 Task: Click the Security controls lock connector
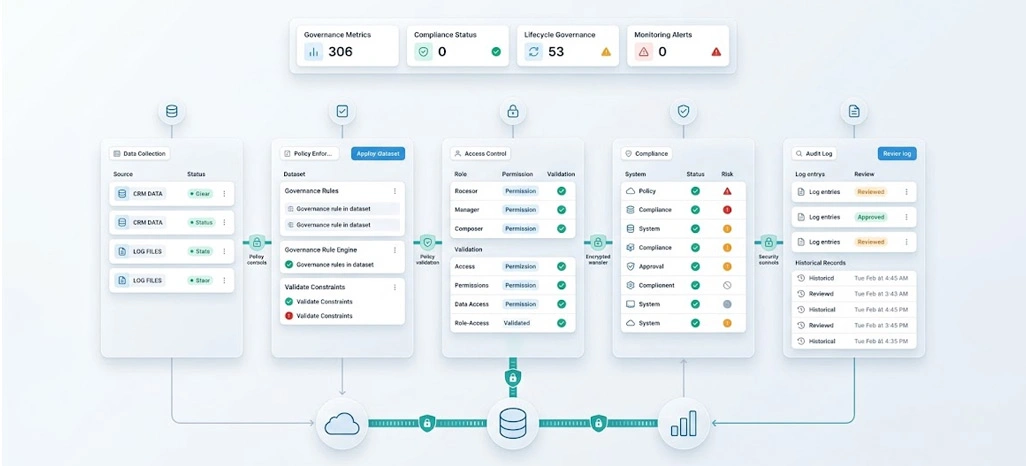point(768,242)
